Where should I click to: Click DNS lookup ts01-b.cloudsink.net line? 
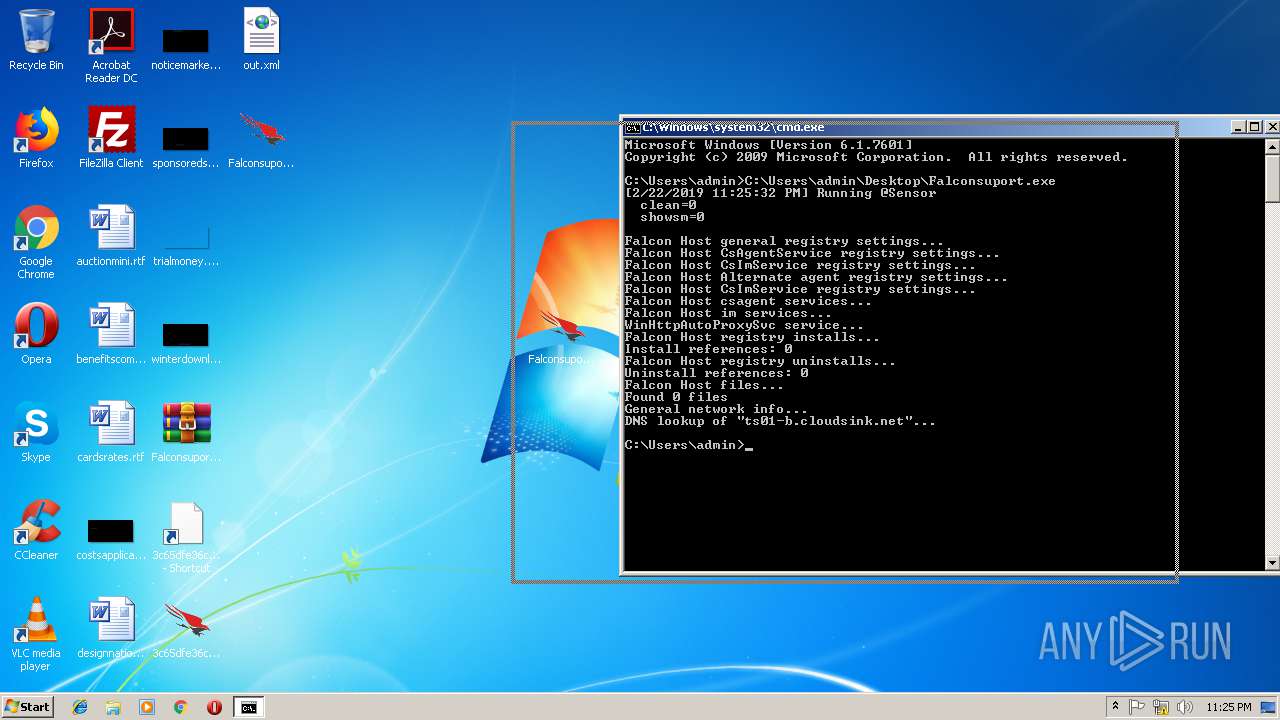pyautogui.click(x=780, y=421)
